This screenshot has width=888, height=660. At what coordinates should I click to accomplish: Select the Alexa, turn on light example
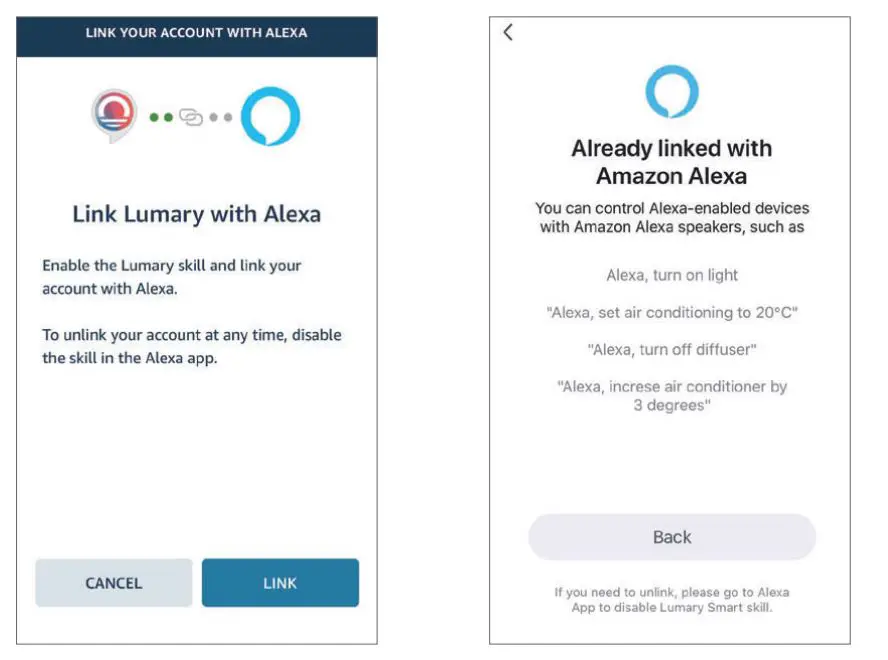click(672, 275)
